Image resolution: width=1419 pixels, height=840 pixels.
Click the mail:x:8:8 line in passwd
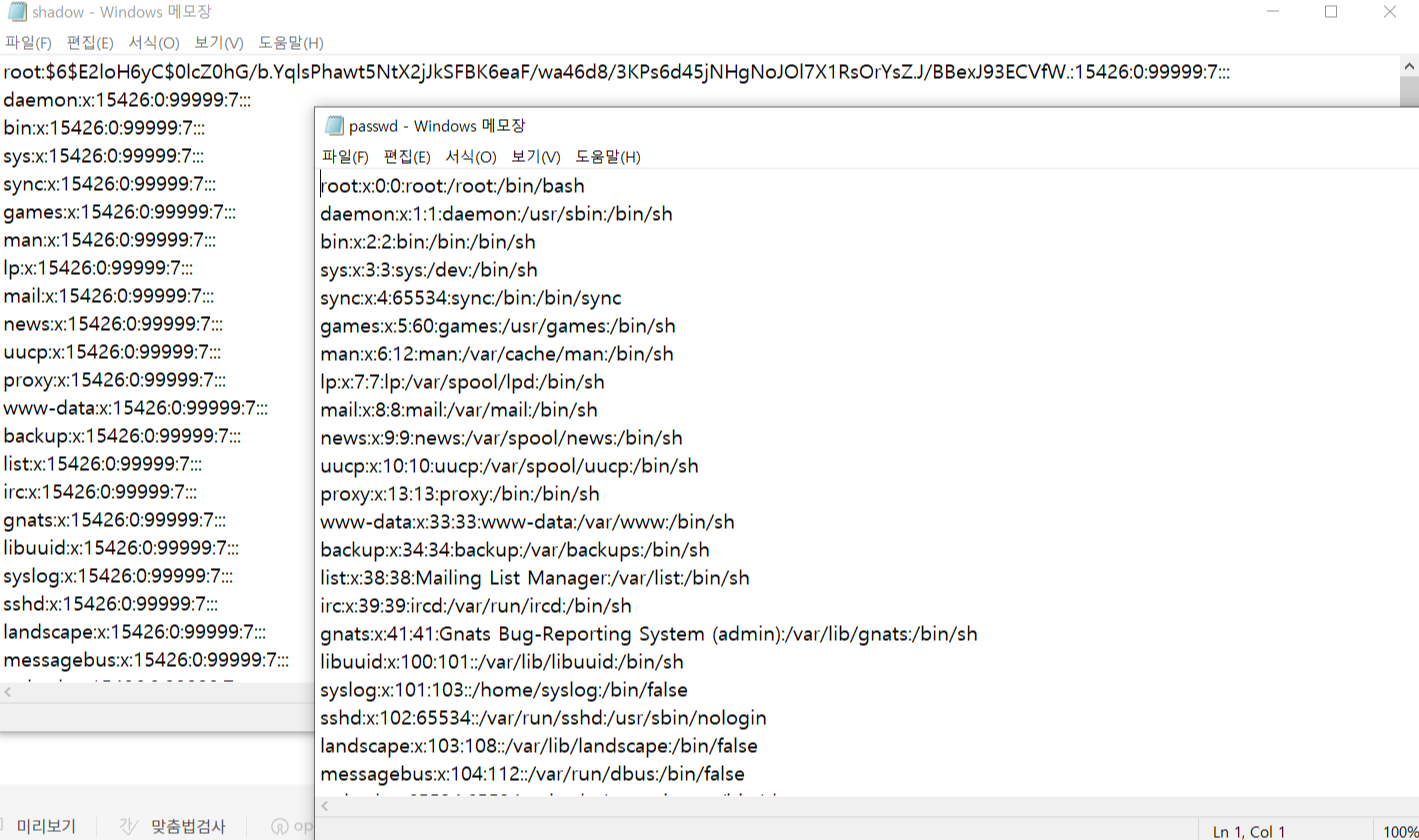tap(459, 410)
